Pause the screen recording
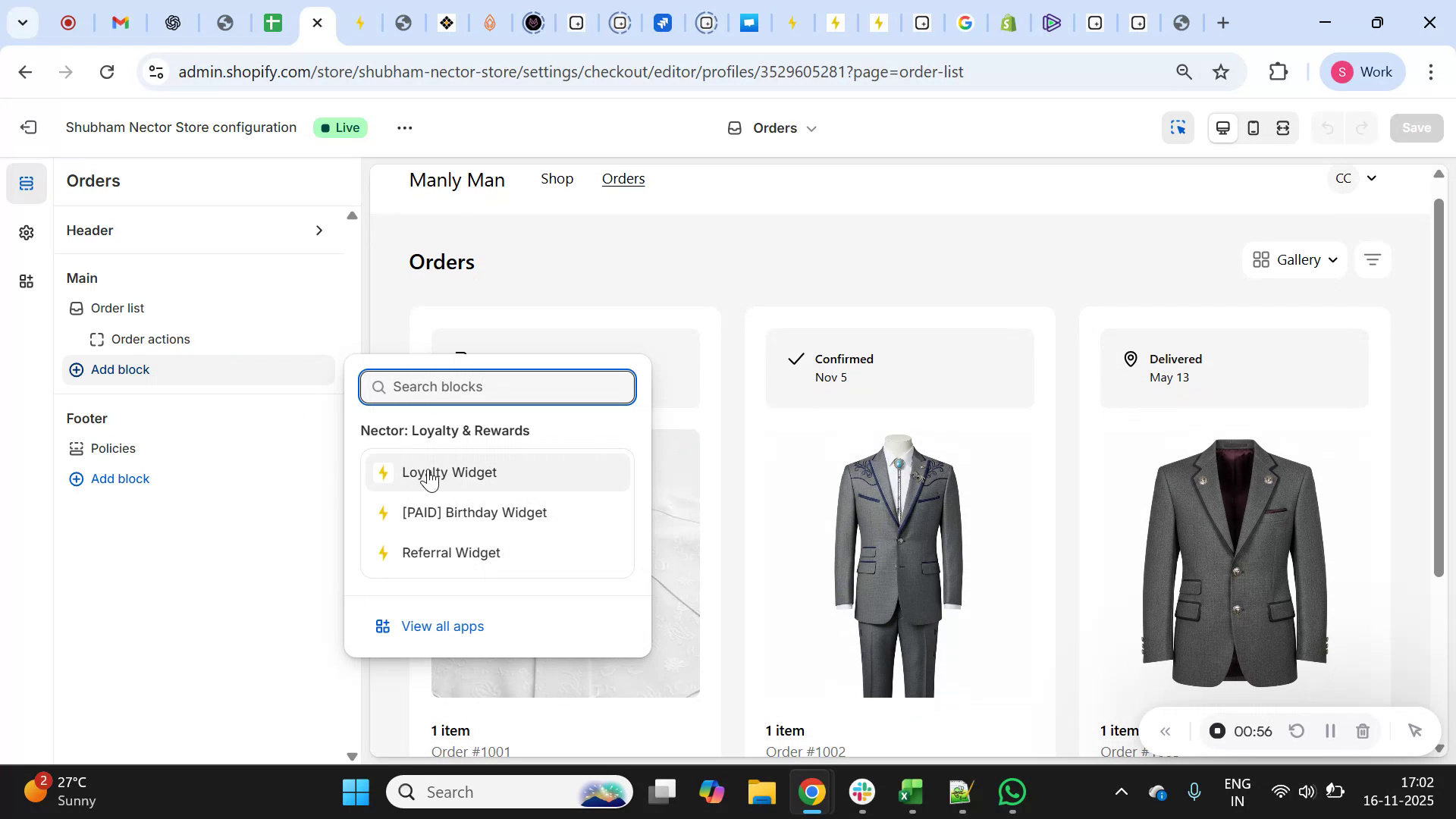This screenshot has width=1456, height=819. tap(1330, 730)
